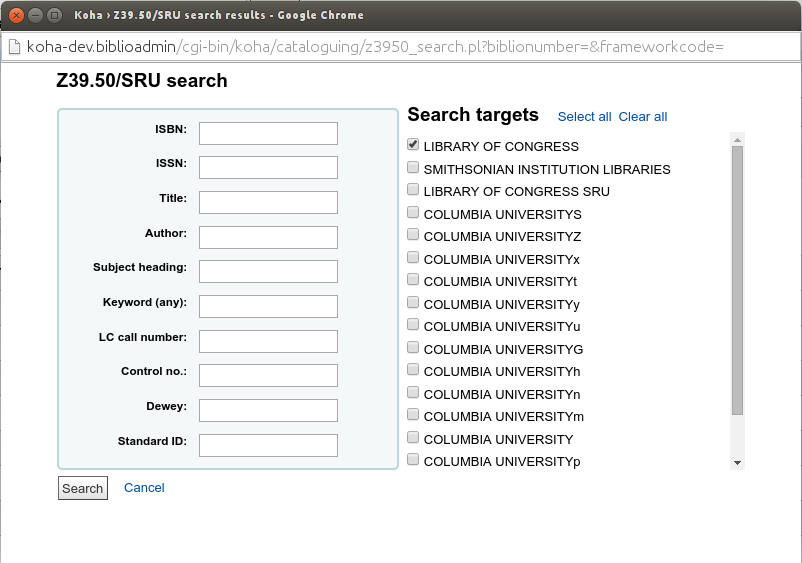
Task: Click the Dewey input field
Action: 268,410
